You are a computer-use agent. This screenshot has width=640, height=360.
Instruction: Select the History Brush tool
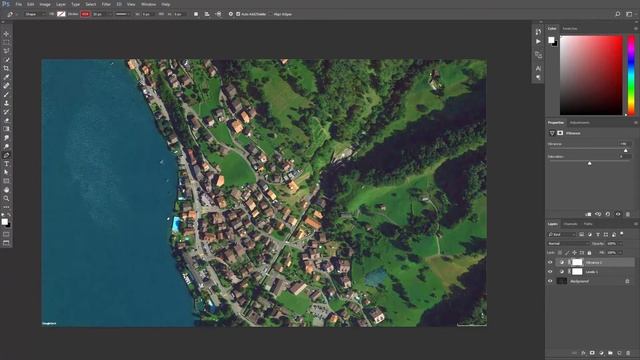(6, 111)
